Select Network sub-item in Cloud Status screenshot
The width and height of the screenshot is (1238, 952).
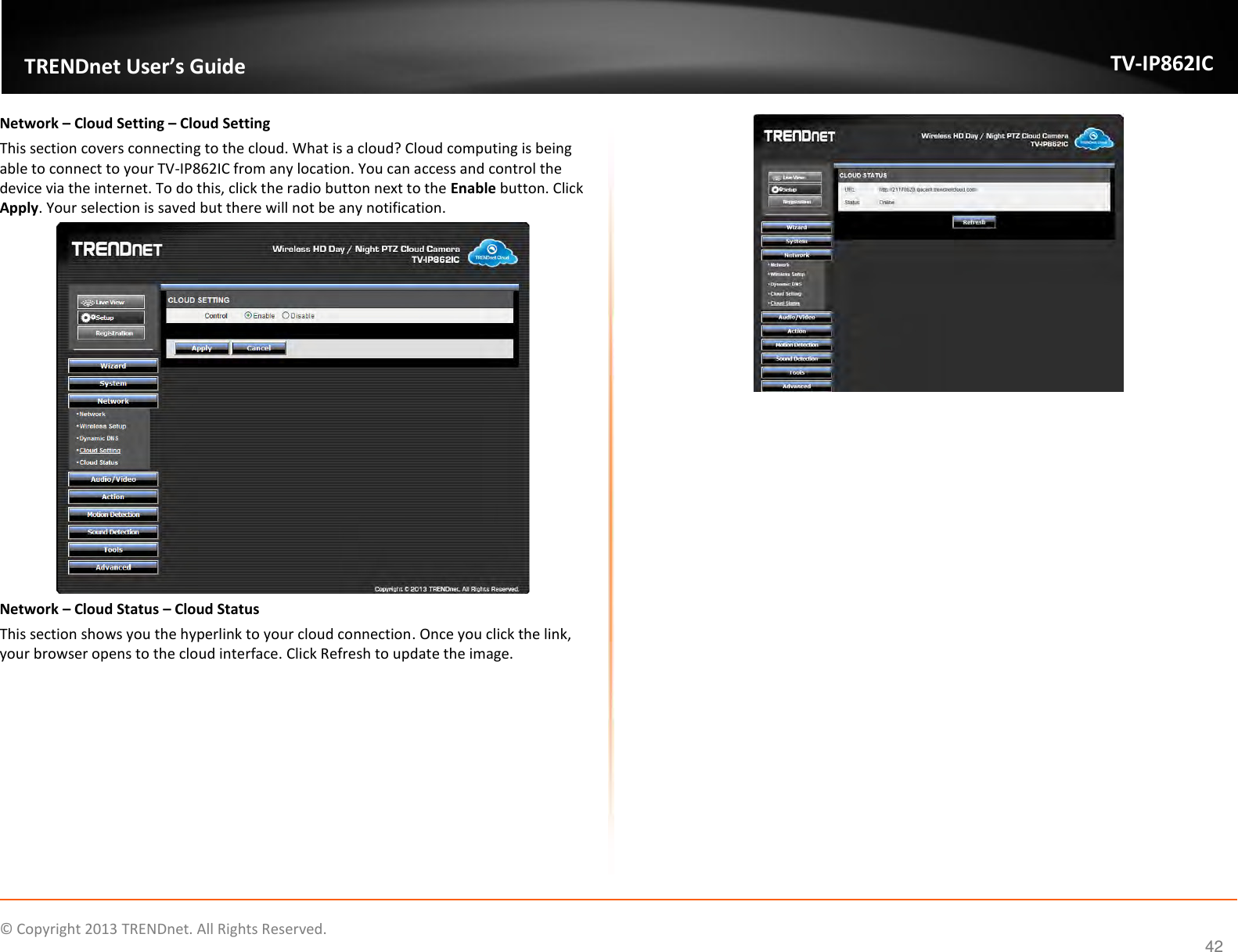click(x=779, y=265)
